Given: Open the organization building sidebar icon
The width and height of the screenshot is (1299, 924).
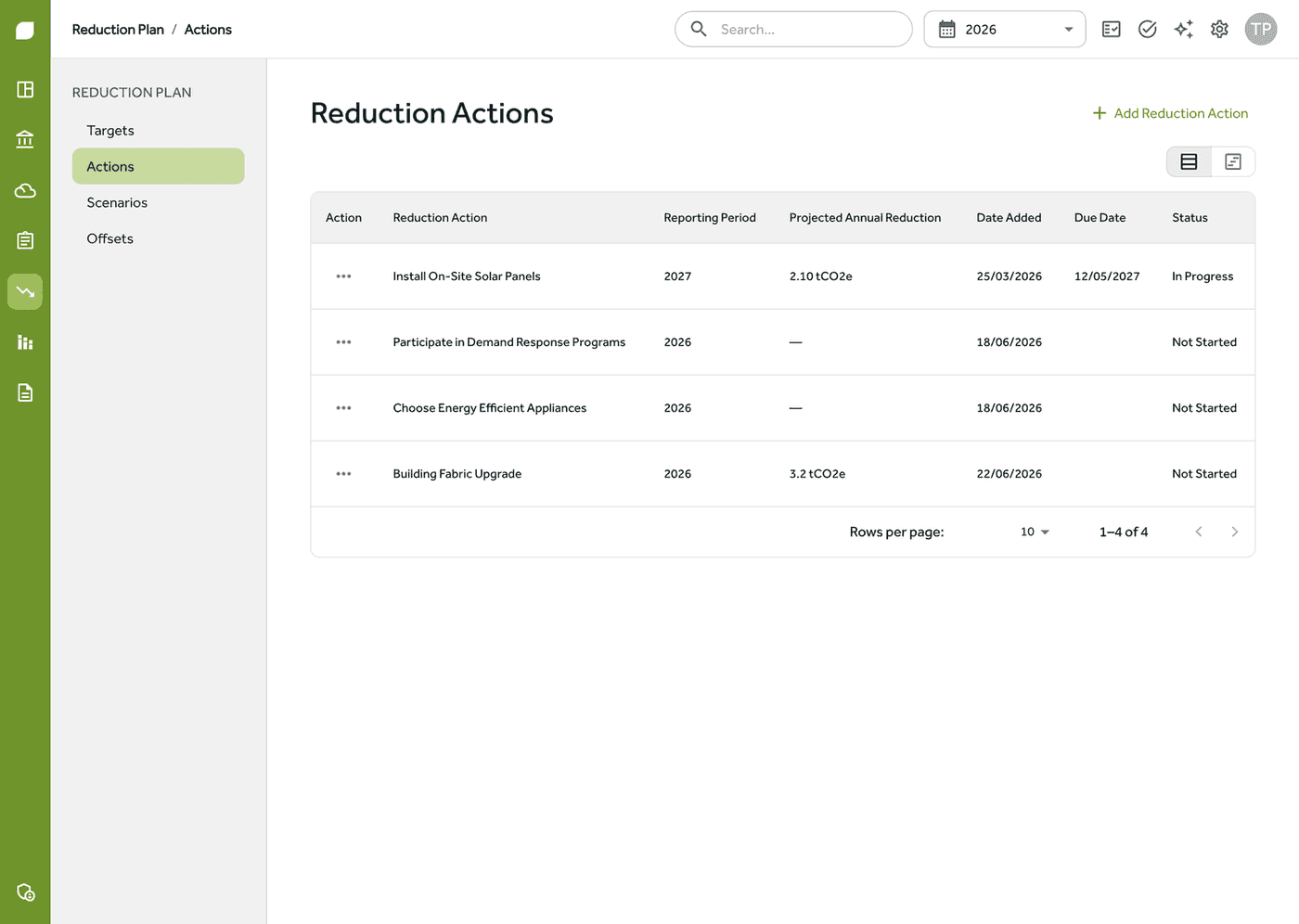Looking at the screenshot, I should (25, 139).
